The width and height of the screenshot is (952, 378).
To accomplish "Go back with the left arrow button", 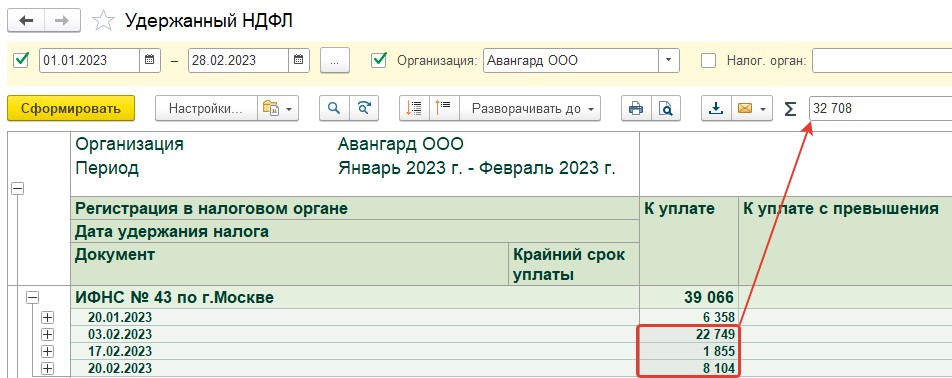I will pos(26,21).
